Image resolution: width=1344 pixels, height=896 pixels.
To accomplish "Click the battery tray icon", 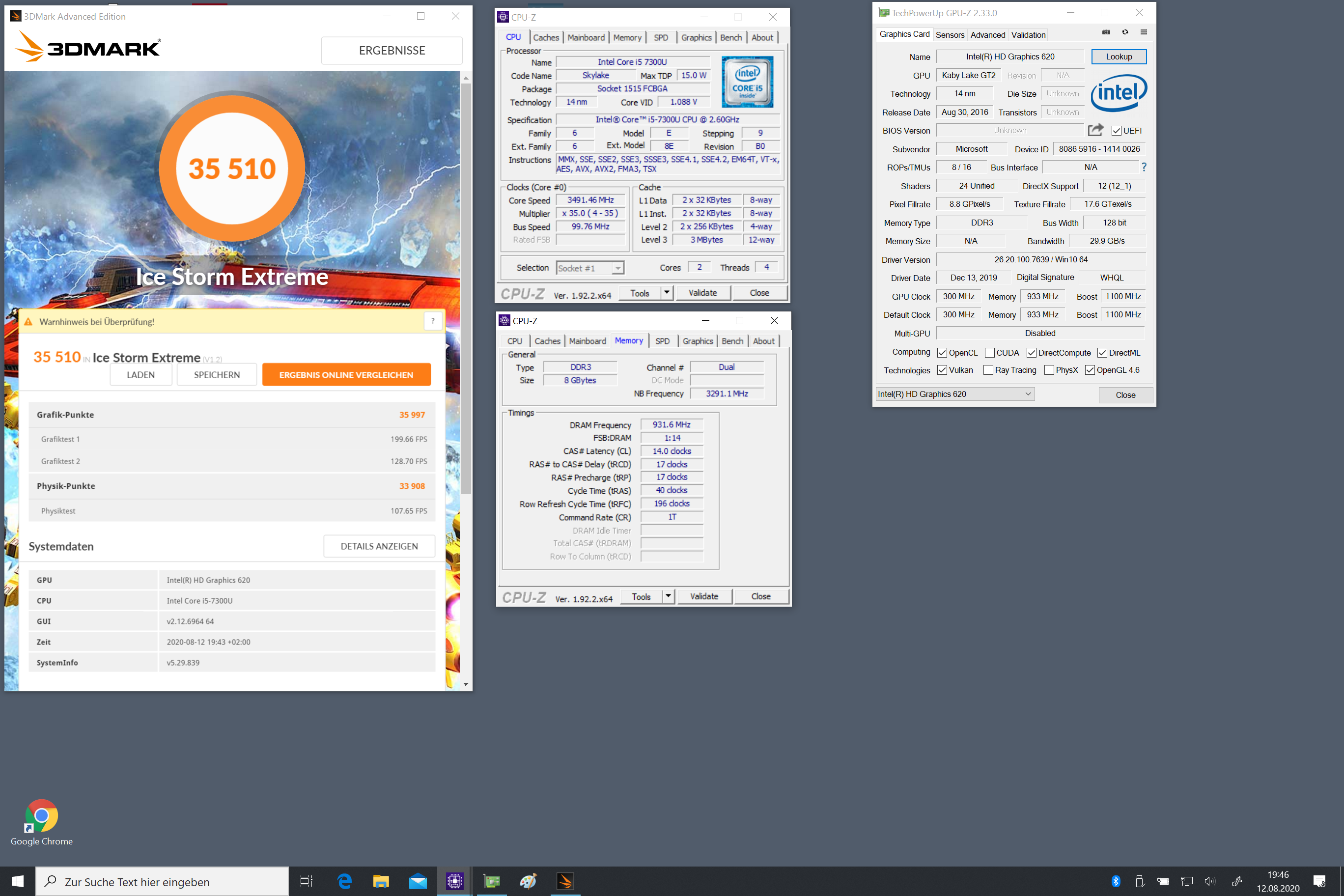I will (x=1163, y=881).
